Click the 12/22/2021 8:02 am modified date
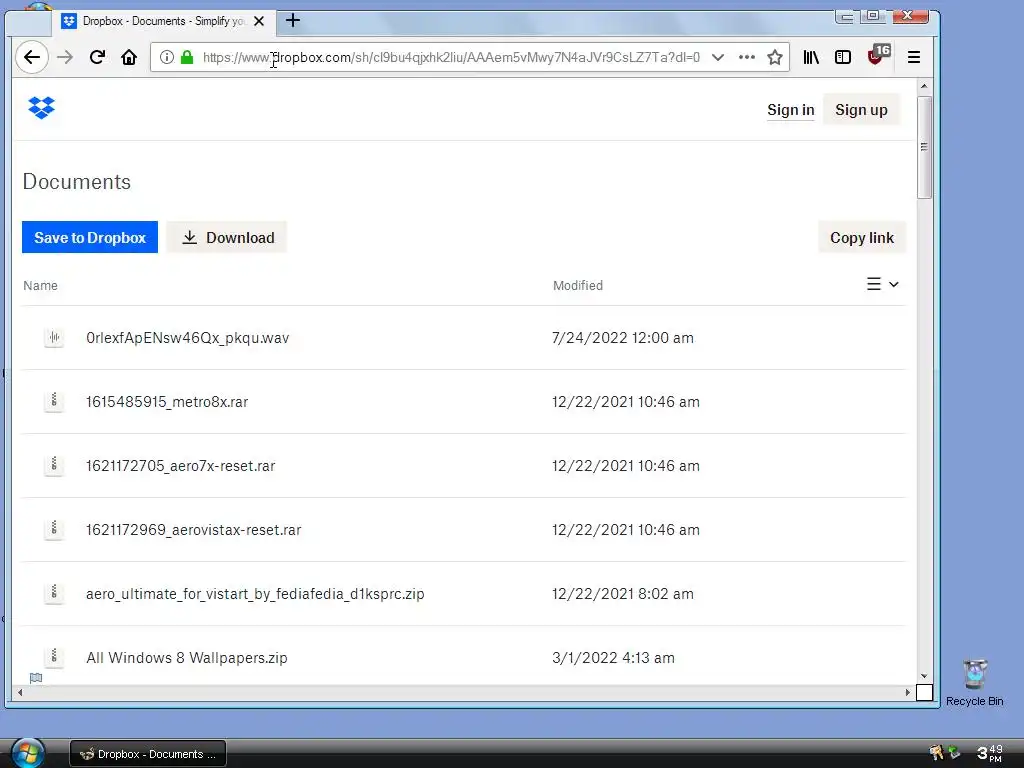Screen dimensions: 1024x768 click(x=623, y=594)
